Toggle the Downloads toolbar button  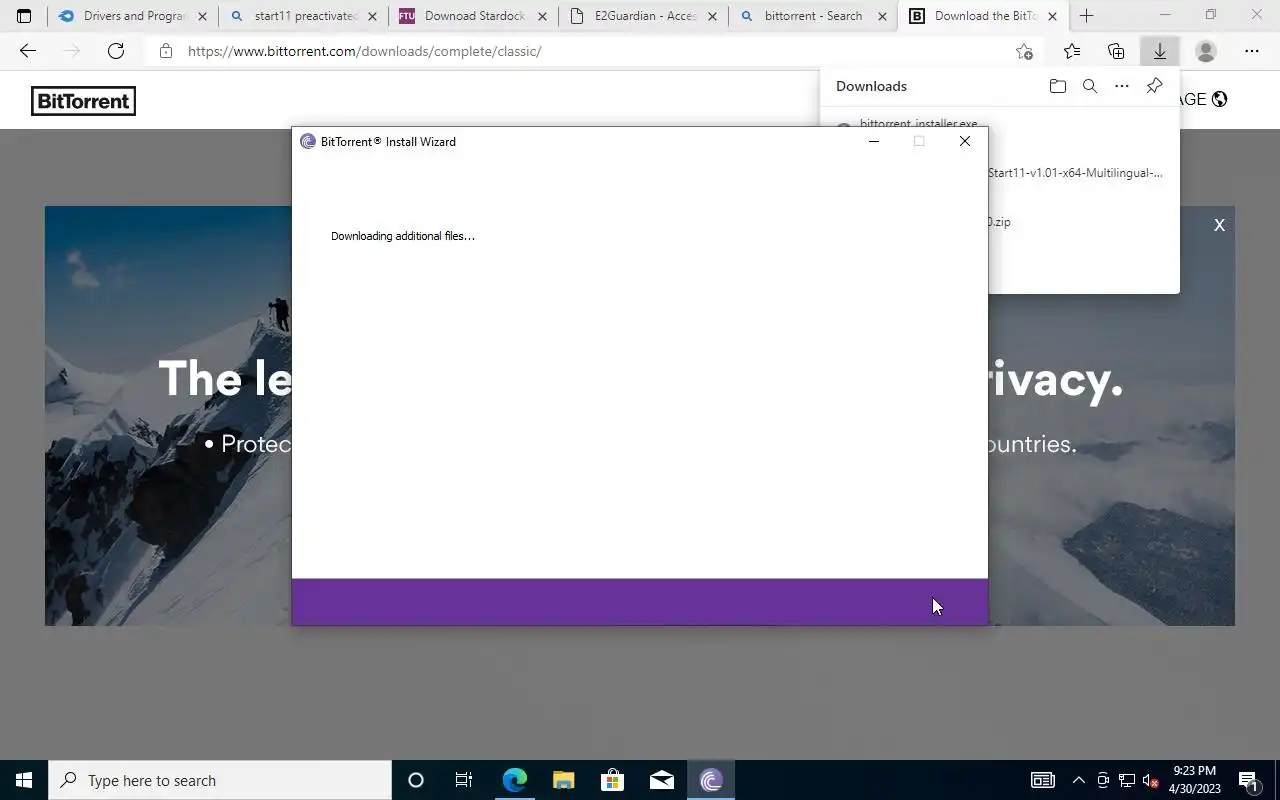click(1160, 51)
